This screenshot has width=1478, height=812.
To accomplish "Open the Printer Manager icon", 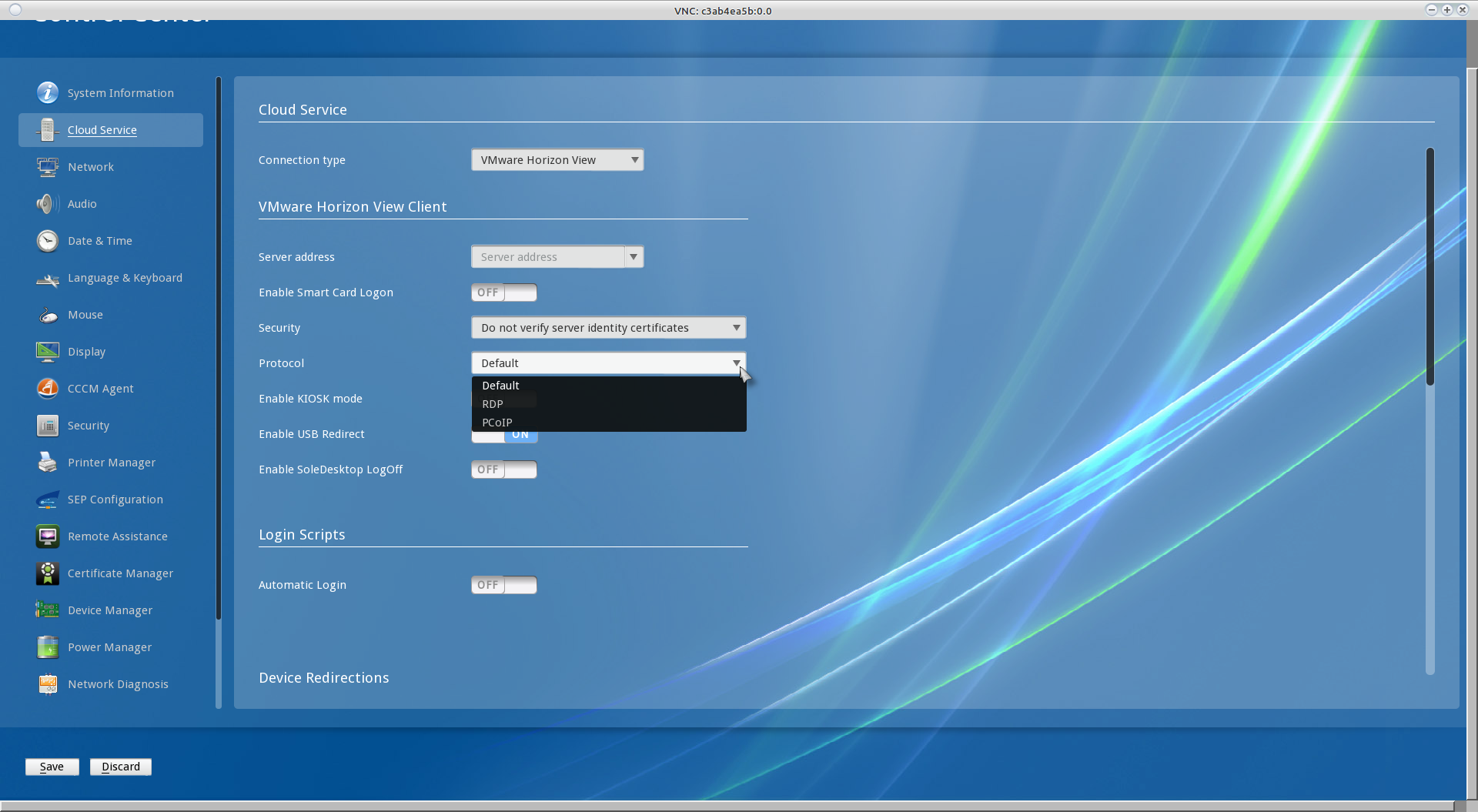I will point(48,463).
